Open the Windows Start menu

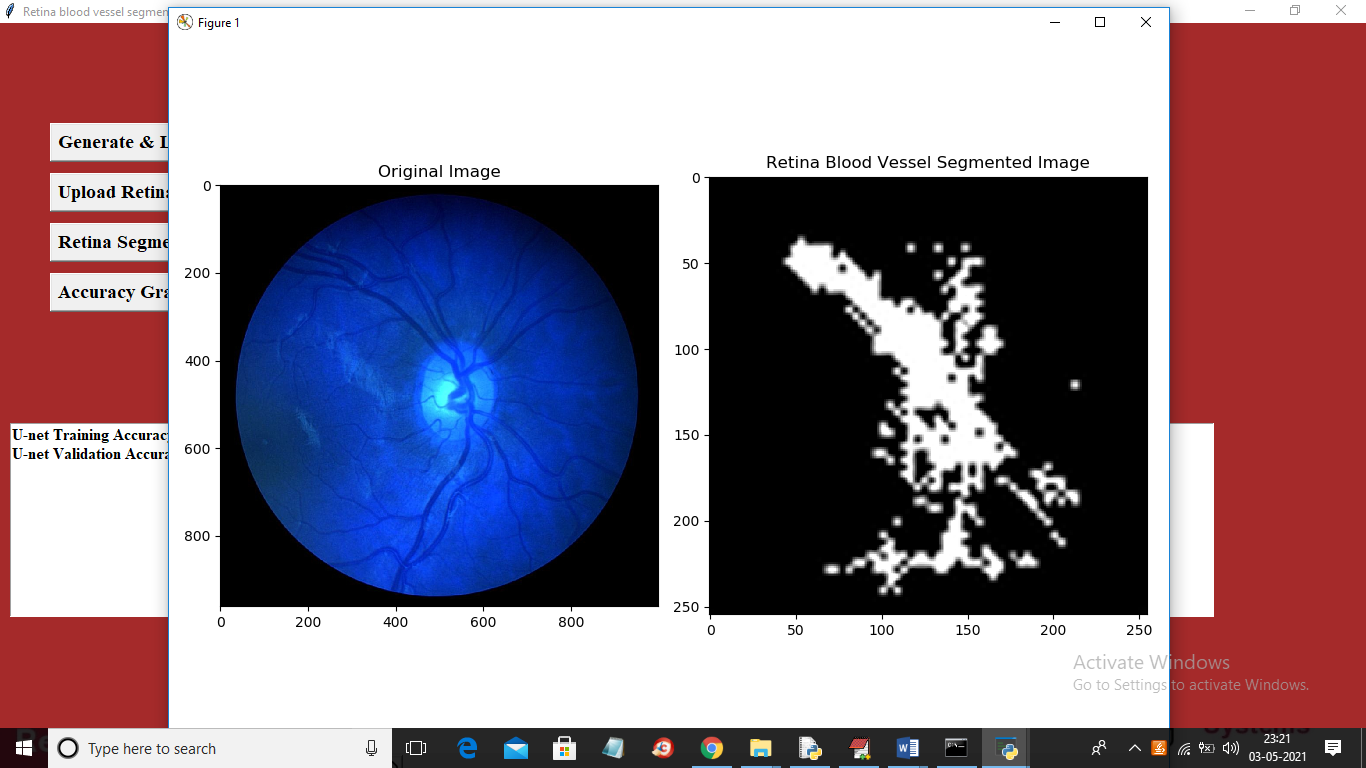click(23, 748)
